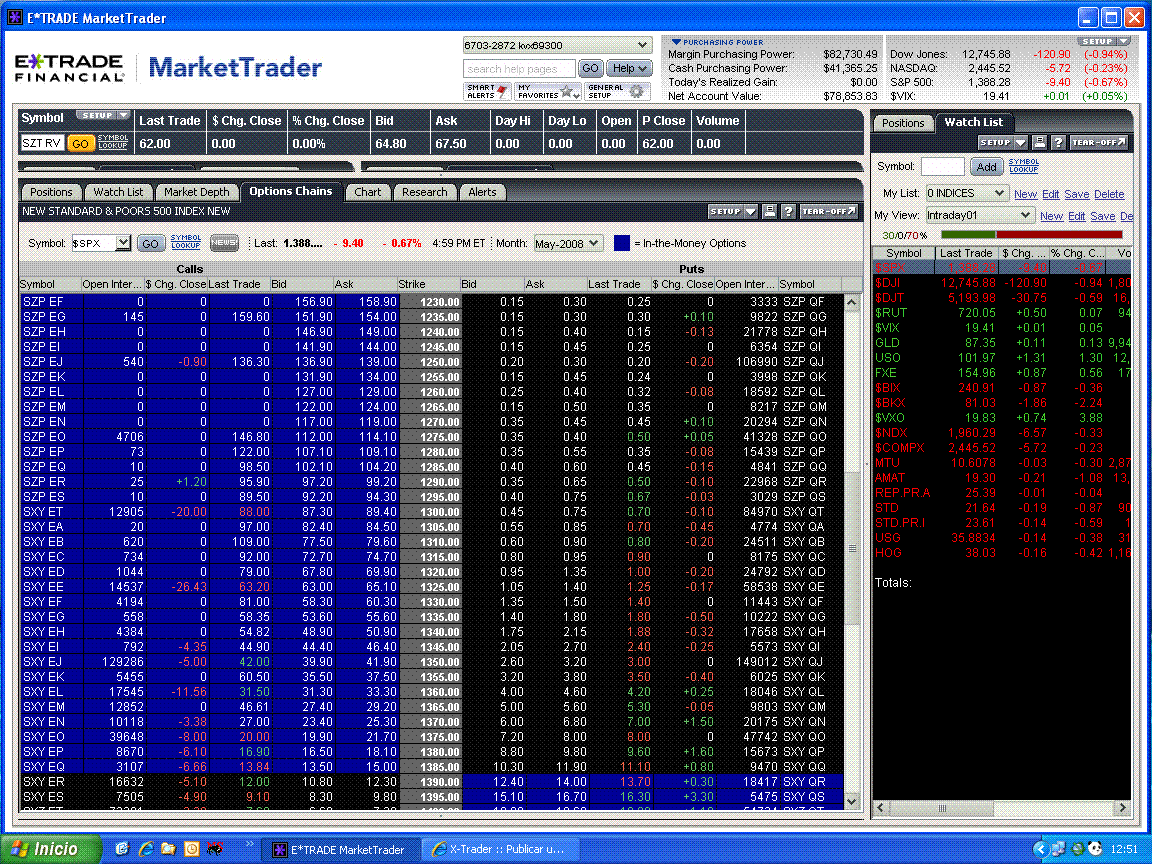Click the E*TRADE title bar app icon

pyautogui.click(x=14, y=18)
